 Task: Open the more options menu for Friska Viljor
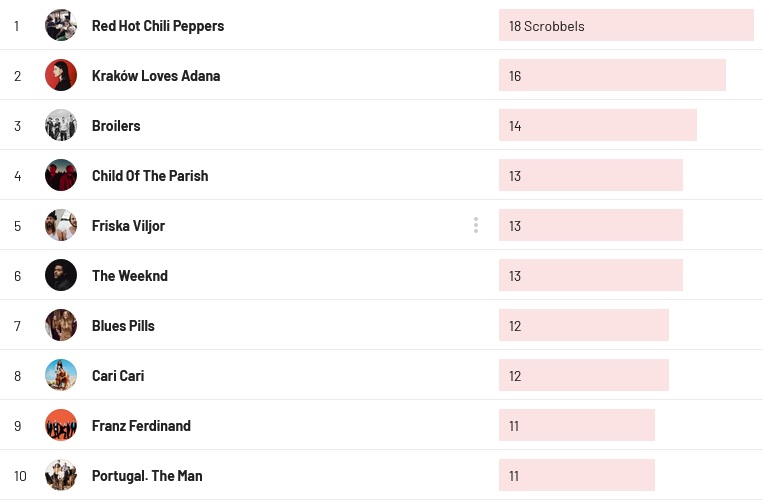click(476, 225)
